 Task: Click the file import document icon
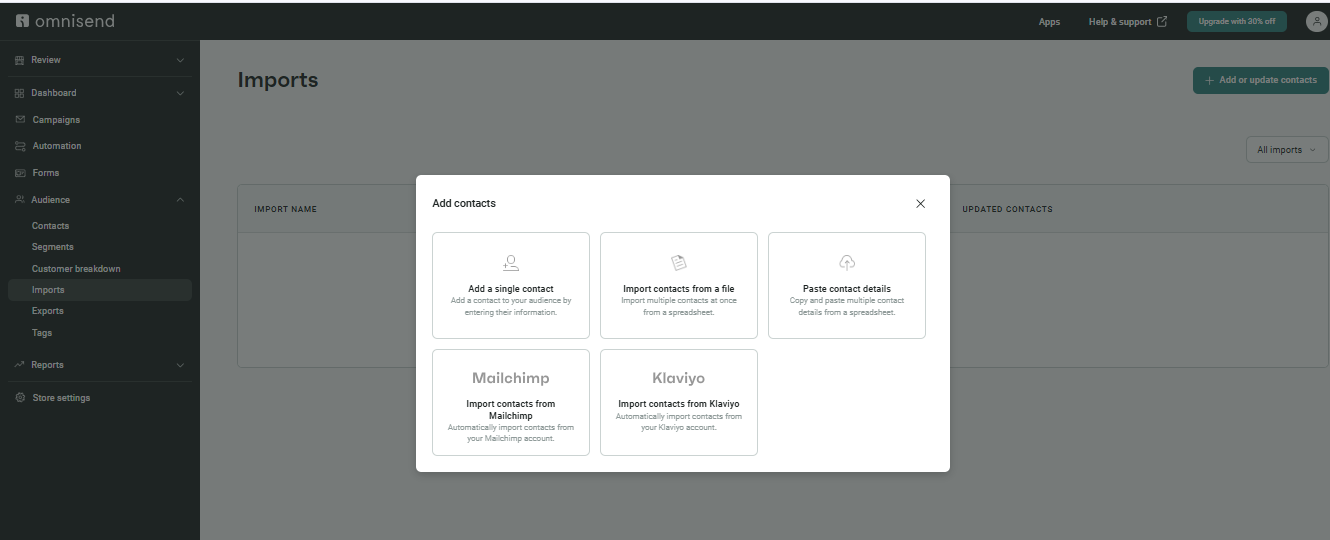[x=679, y=263]
